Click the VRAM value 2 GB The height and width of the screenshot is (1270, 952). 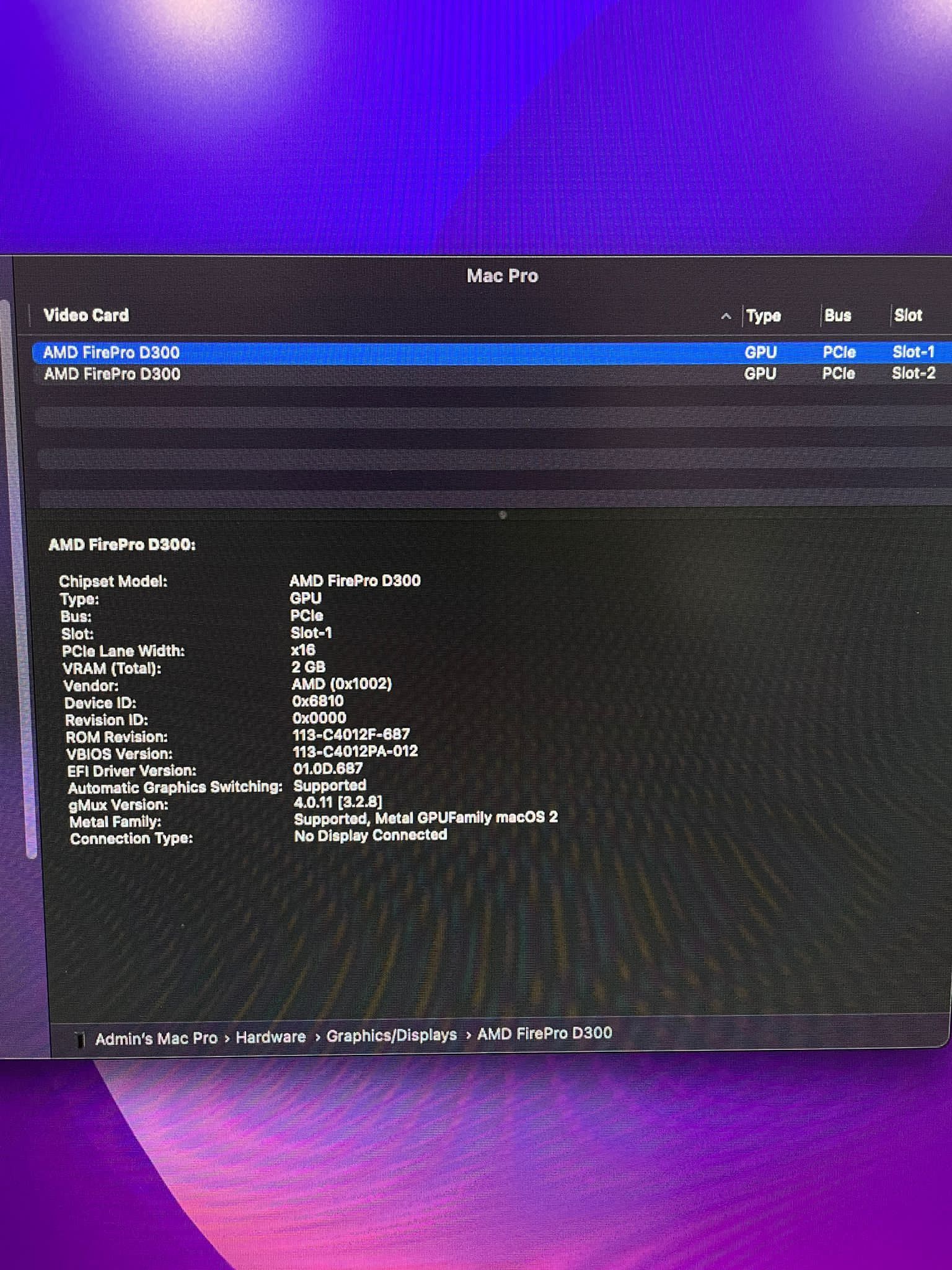click(308, 667)
